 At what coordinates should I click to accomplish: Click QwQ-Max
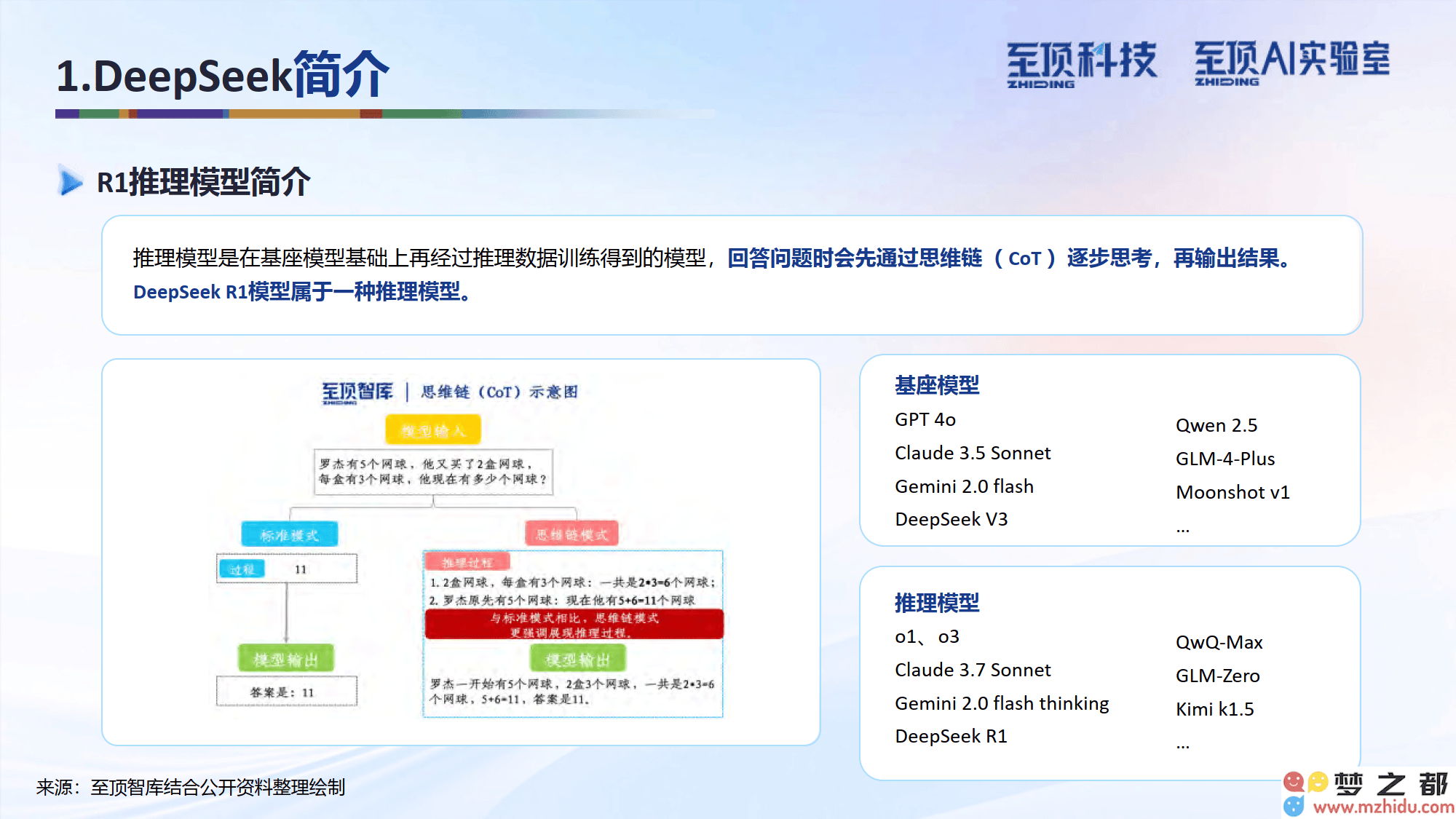click(1219, 643)
